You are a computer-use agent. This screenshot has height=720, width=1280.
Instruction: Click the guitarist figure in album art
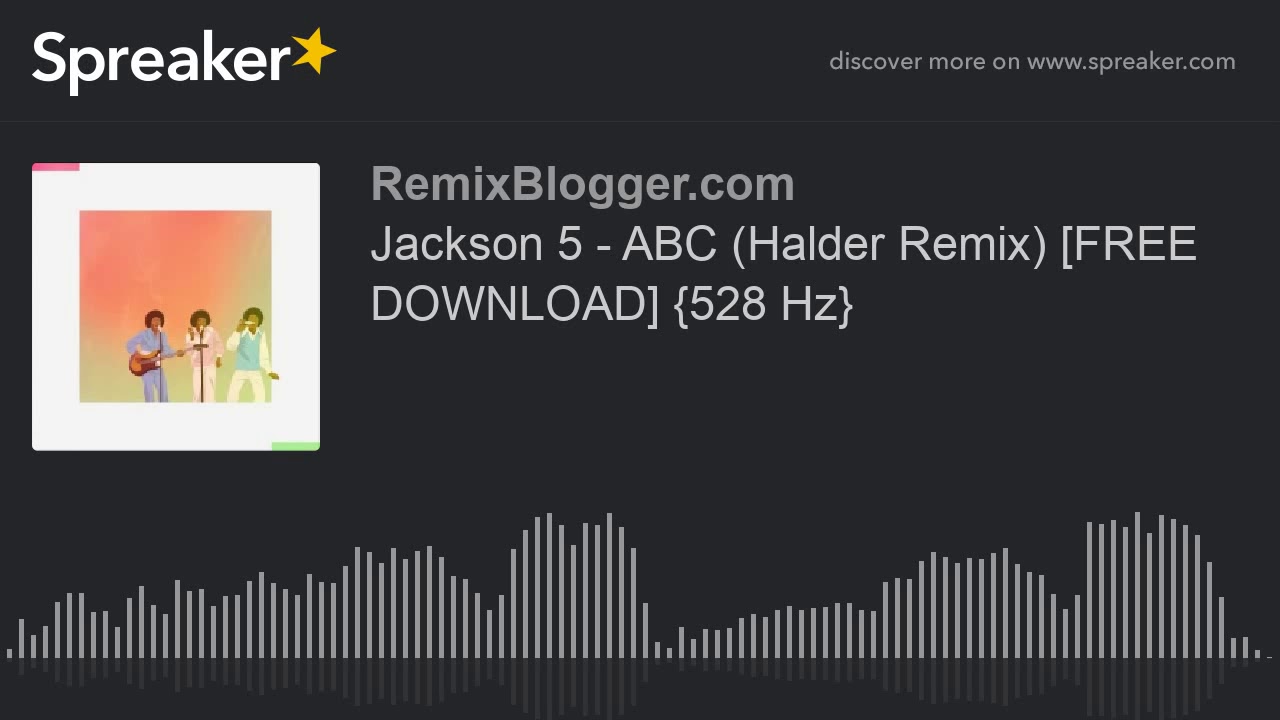(153, 356)
